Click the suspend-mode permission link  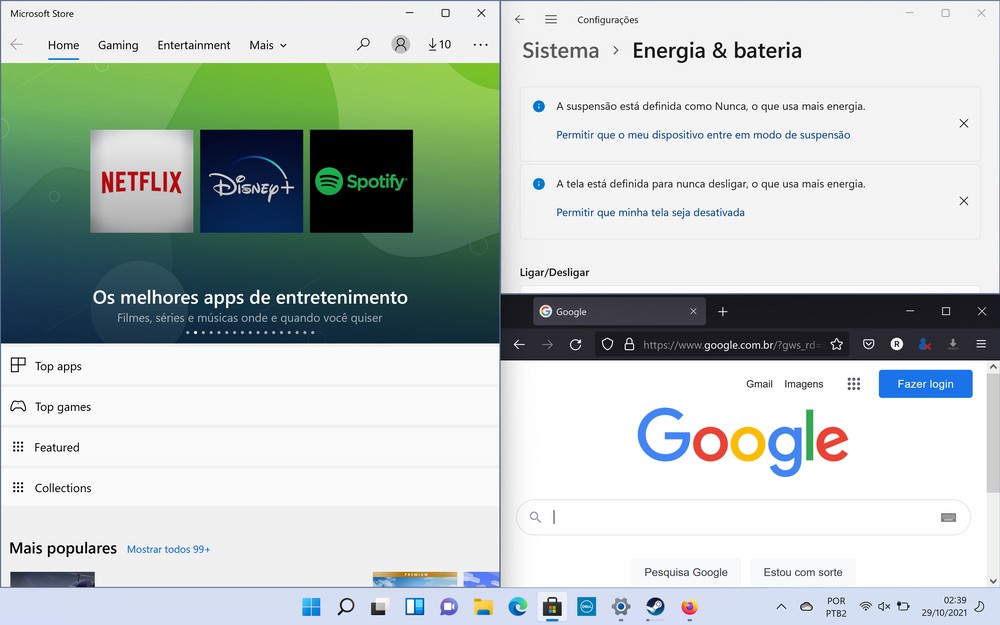pyautogui.click(x=703, y=135)
